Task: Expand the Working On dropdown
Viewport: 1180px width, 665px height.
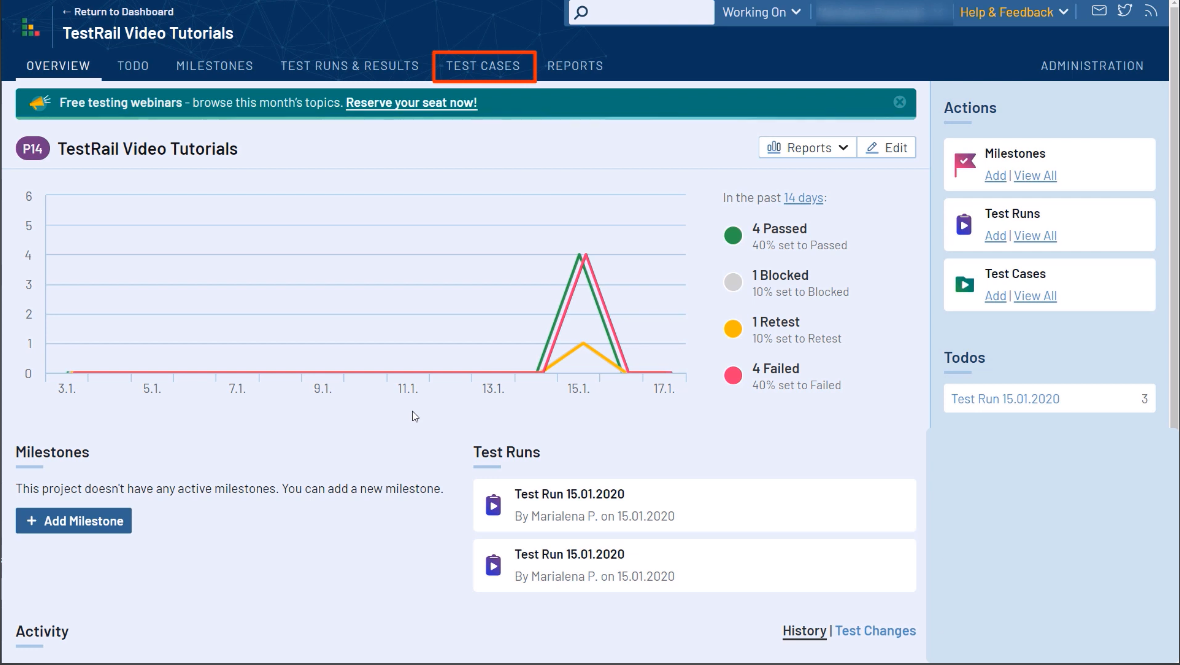Action: tap(761, 12)
